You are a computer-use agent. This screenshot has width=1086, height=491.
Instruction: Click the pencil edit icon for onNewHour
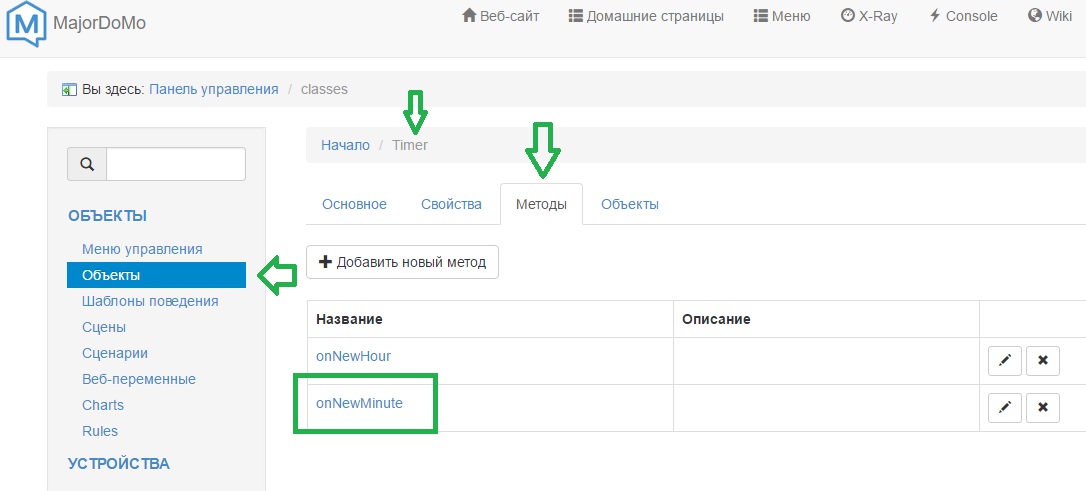pos(1005,361)
